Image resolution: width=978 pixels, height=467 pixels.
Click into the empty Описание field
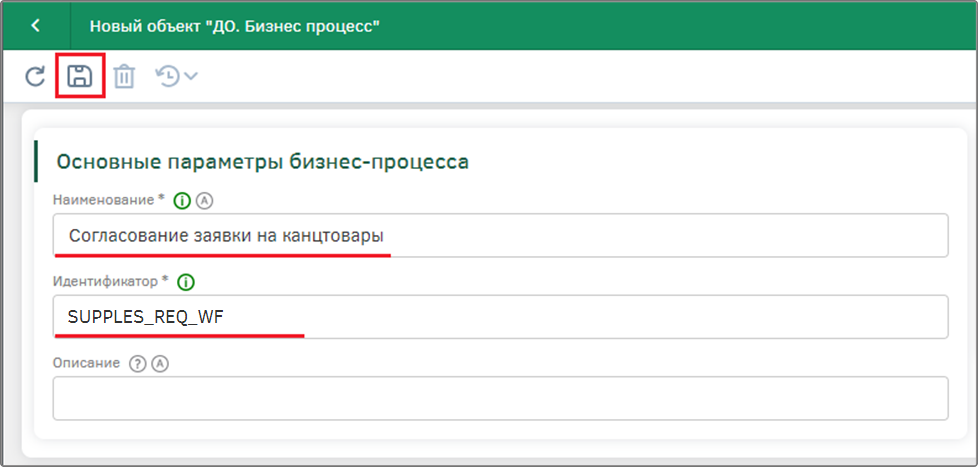[x=500, y=398]
